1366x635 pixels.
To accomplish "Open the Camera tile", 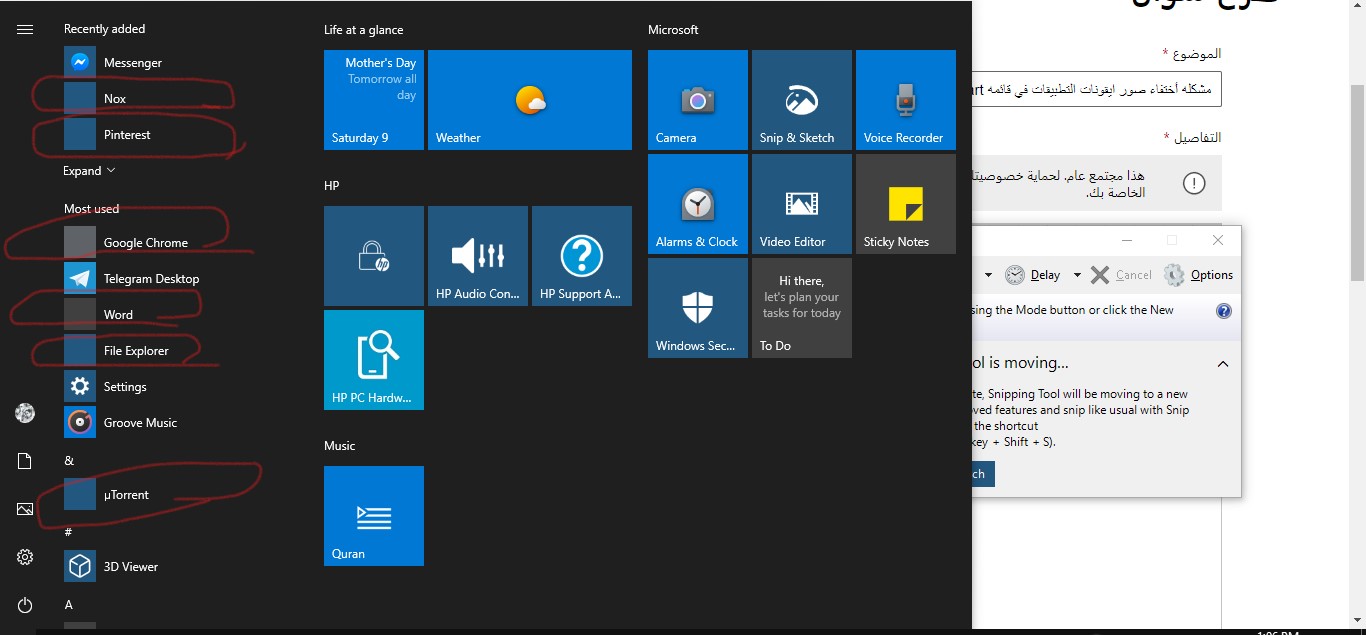I will pos(698,100).
